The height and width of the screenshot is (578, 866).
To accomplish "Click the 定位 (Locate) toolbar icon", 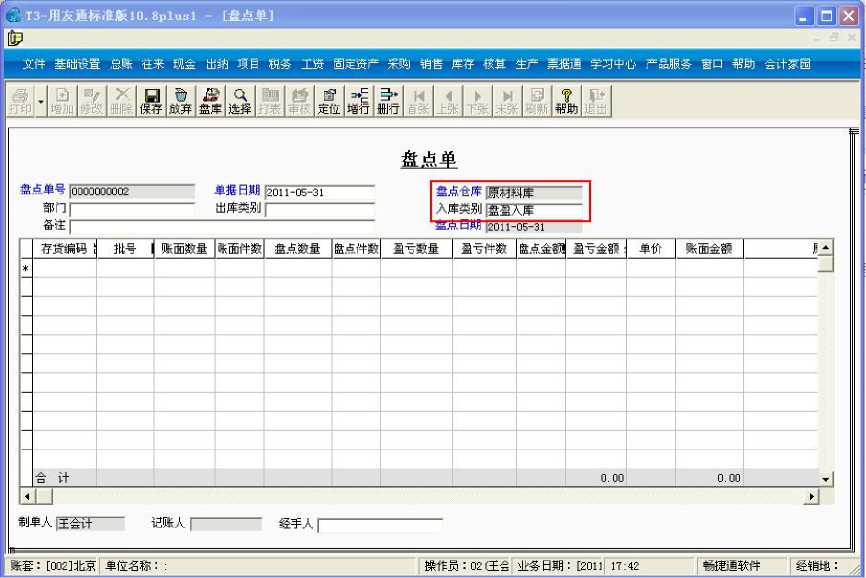I will click(329, 101).
